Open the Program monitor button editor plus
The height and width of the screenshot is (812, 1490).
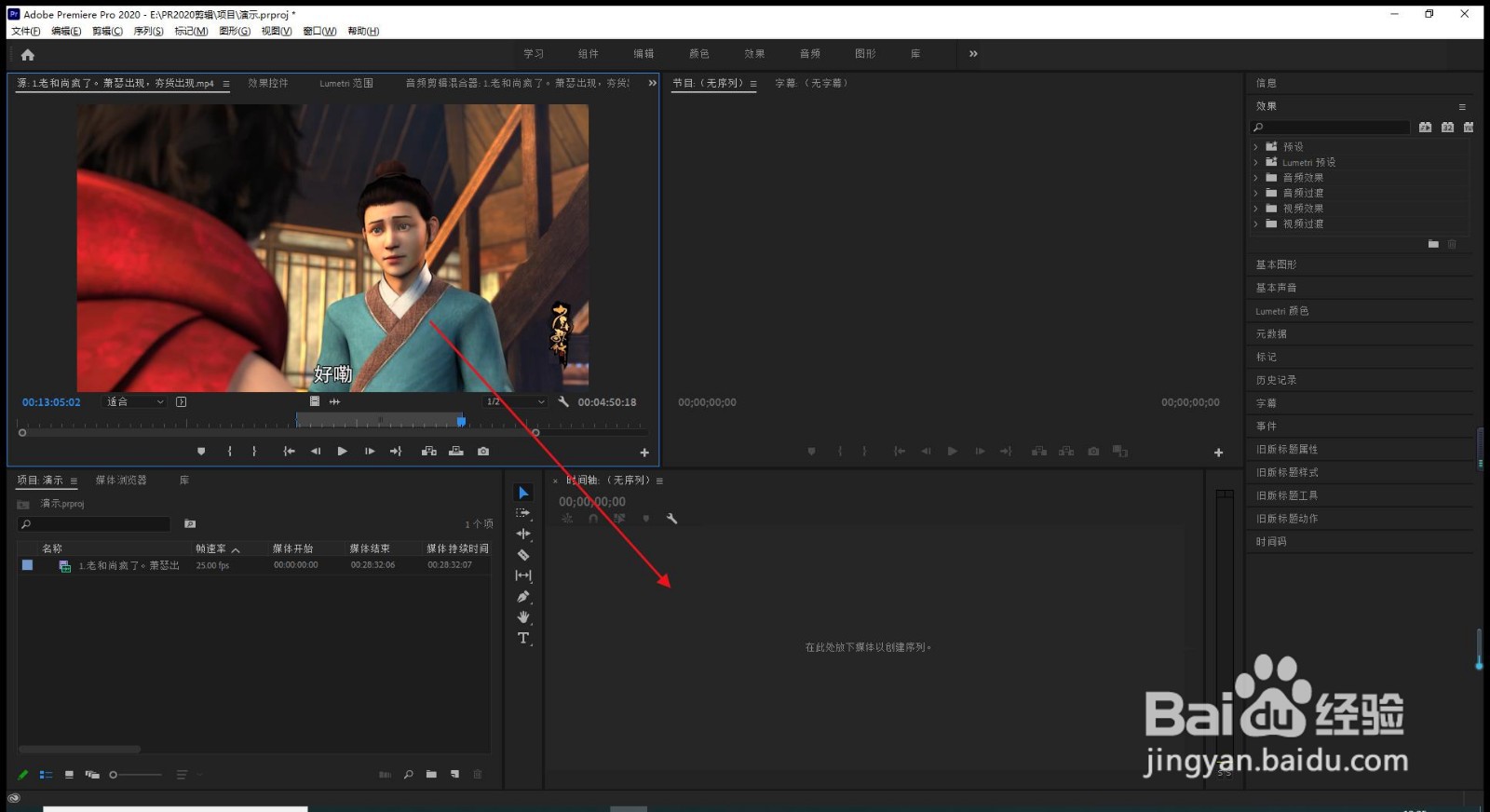pos(1218,453)
